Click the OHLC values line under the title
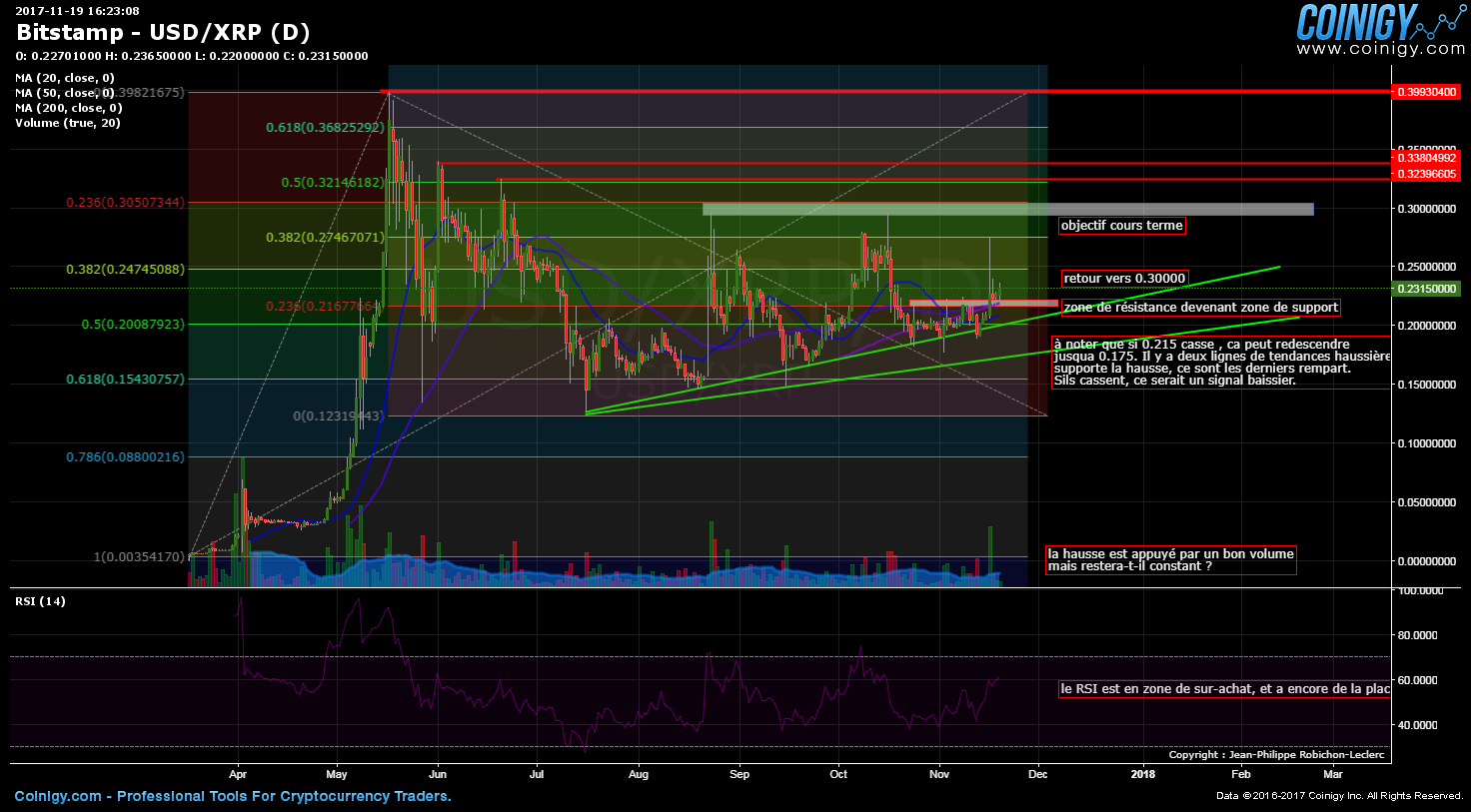The image size is (1471, 812). [192, 56]
